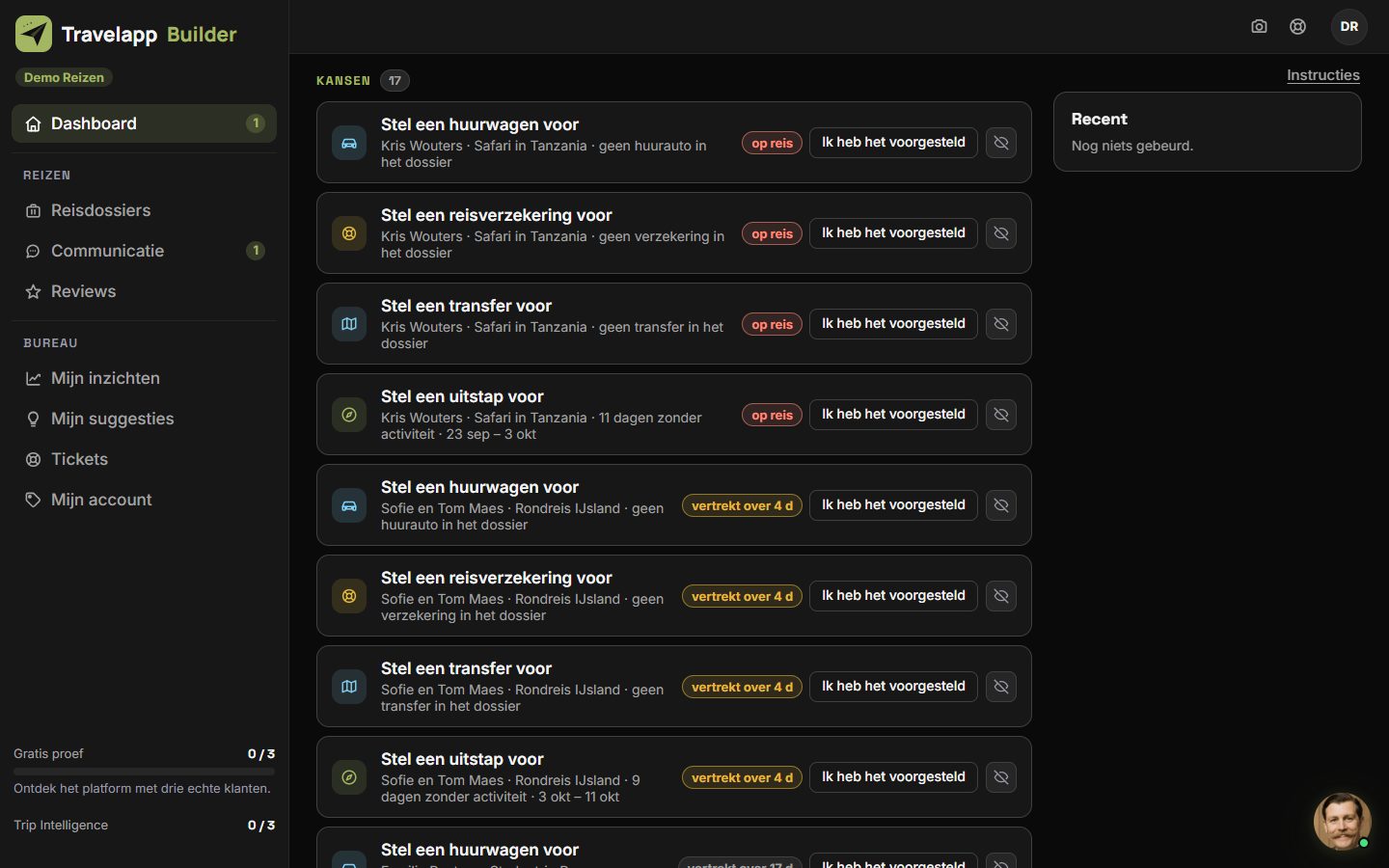Open the camera screenshot icon in header
Image resolution: width=1389 pixels, height=868 pixels.
[1259, 27]
